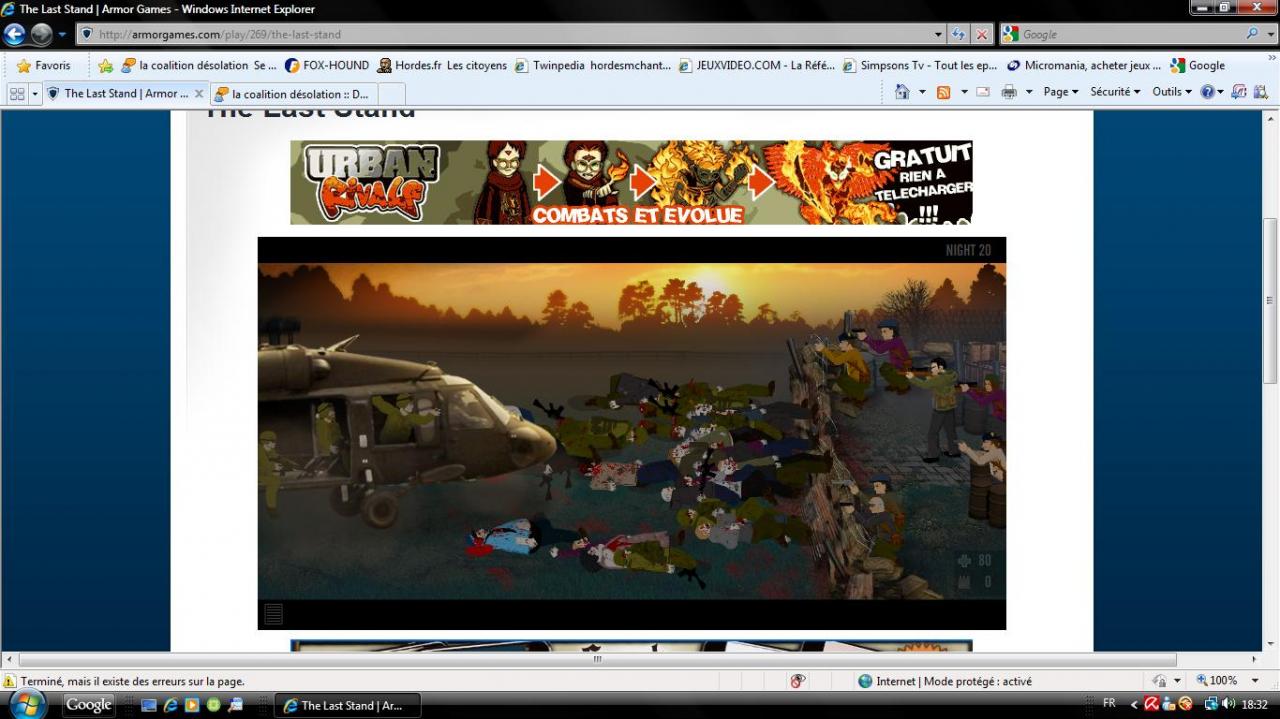
Task: Expand the address bar URL dropdown
Action: click(x=938, y=34)
